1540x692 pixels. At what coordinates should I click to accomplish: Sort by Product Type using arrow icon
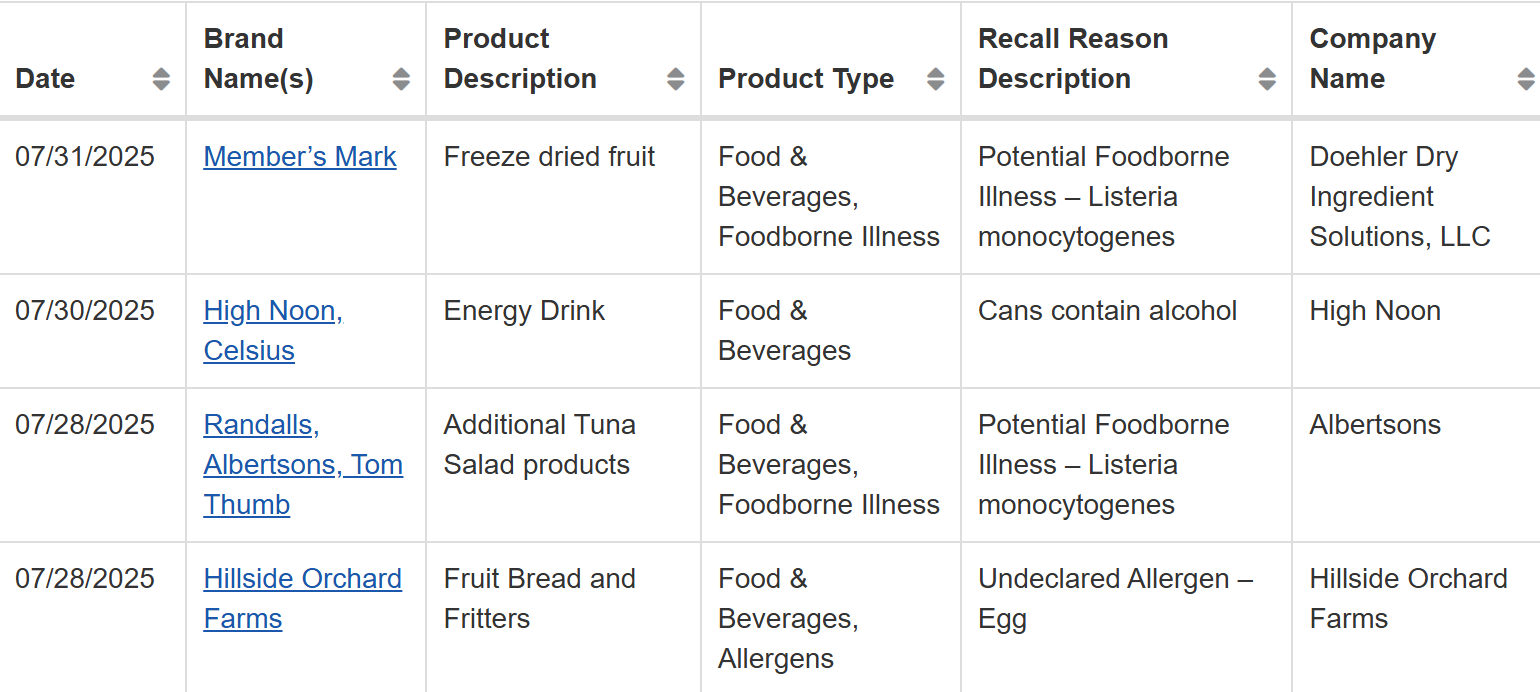(936, 79)
